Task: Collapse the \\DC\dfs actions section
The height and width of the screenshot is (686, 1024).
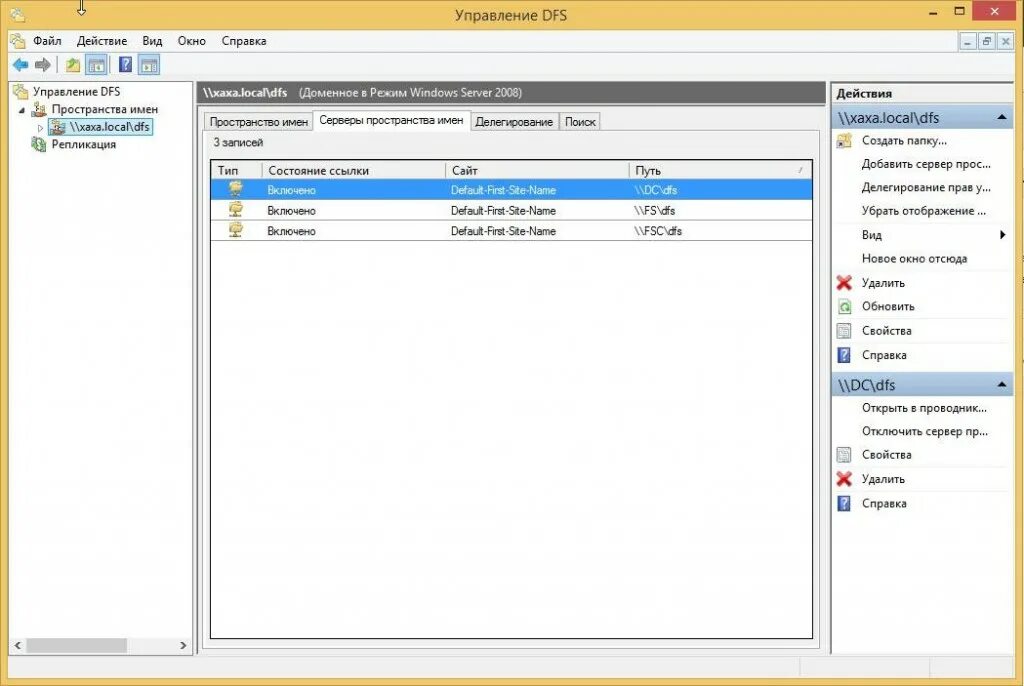Action: [x=1004, y=384]
